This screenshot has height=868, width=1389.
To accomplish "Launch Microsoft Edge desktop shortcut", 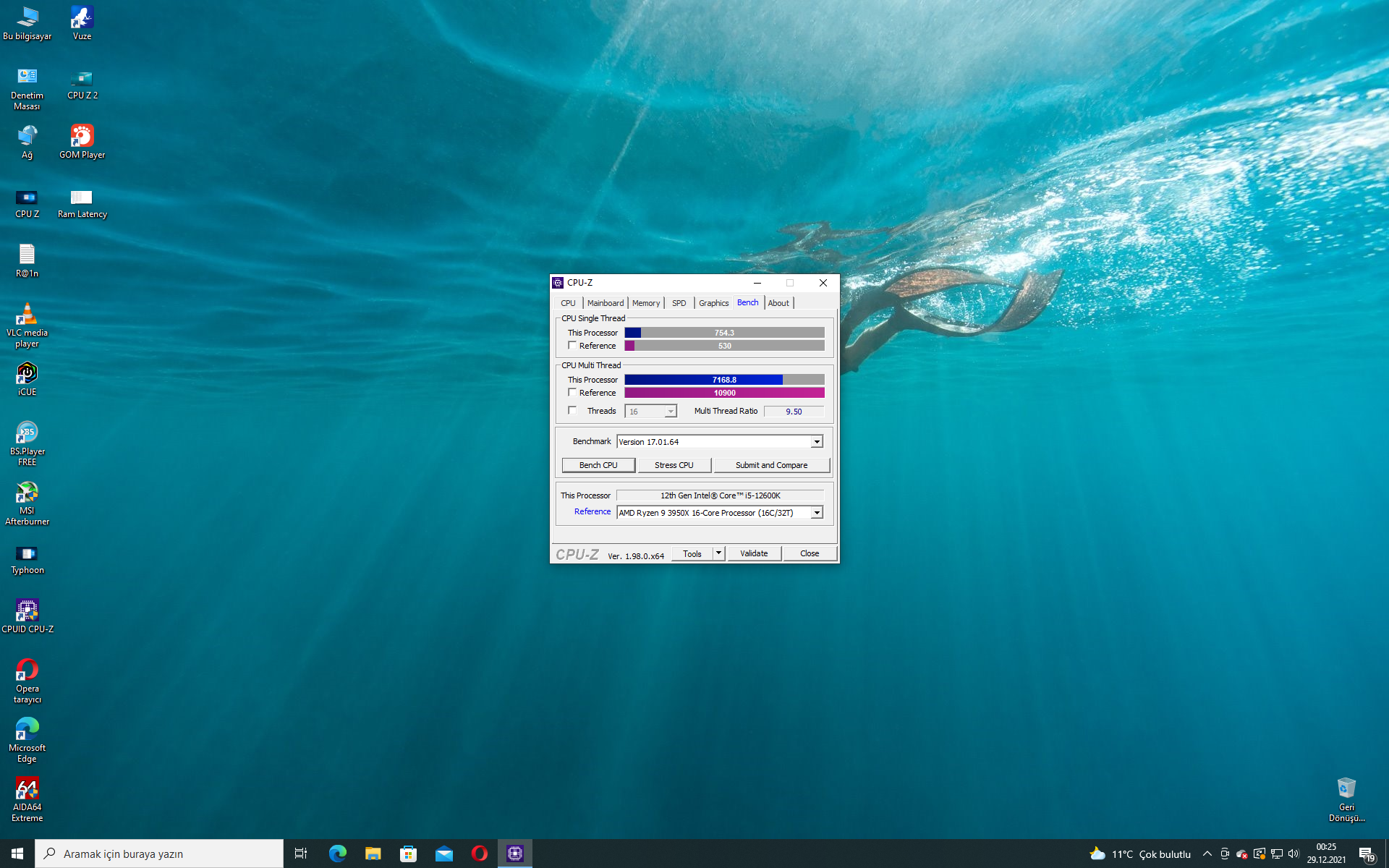I will [x=27, y=741].
